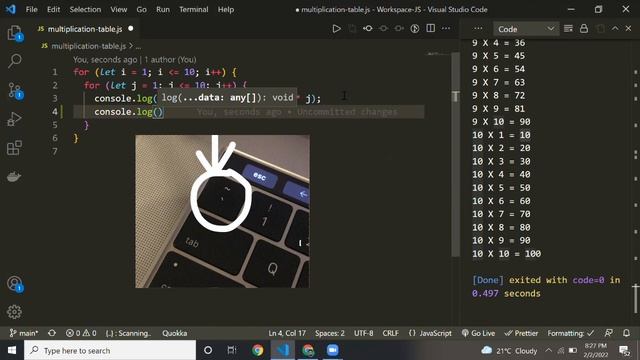Clear the output panel
This screenshot has width=640, height=360.
tap(568, 29)
